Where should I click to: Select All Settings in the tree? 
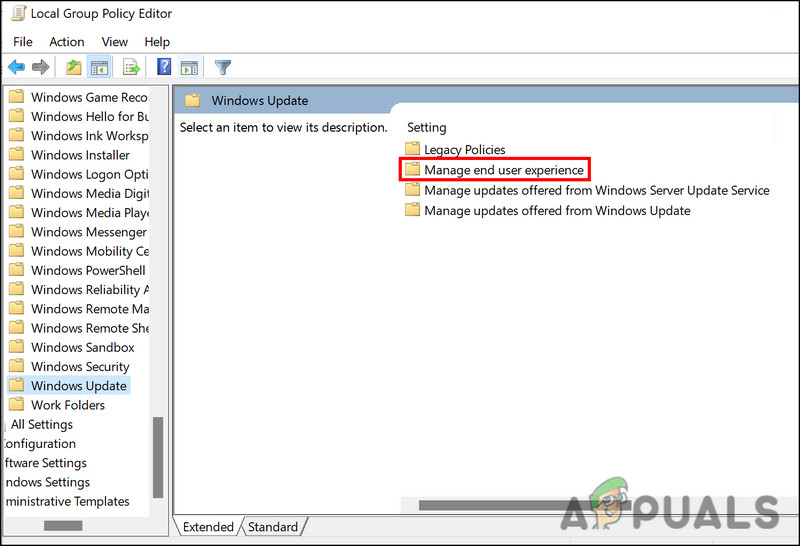click(x=42, y=425)
